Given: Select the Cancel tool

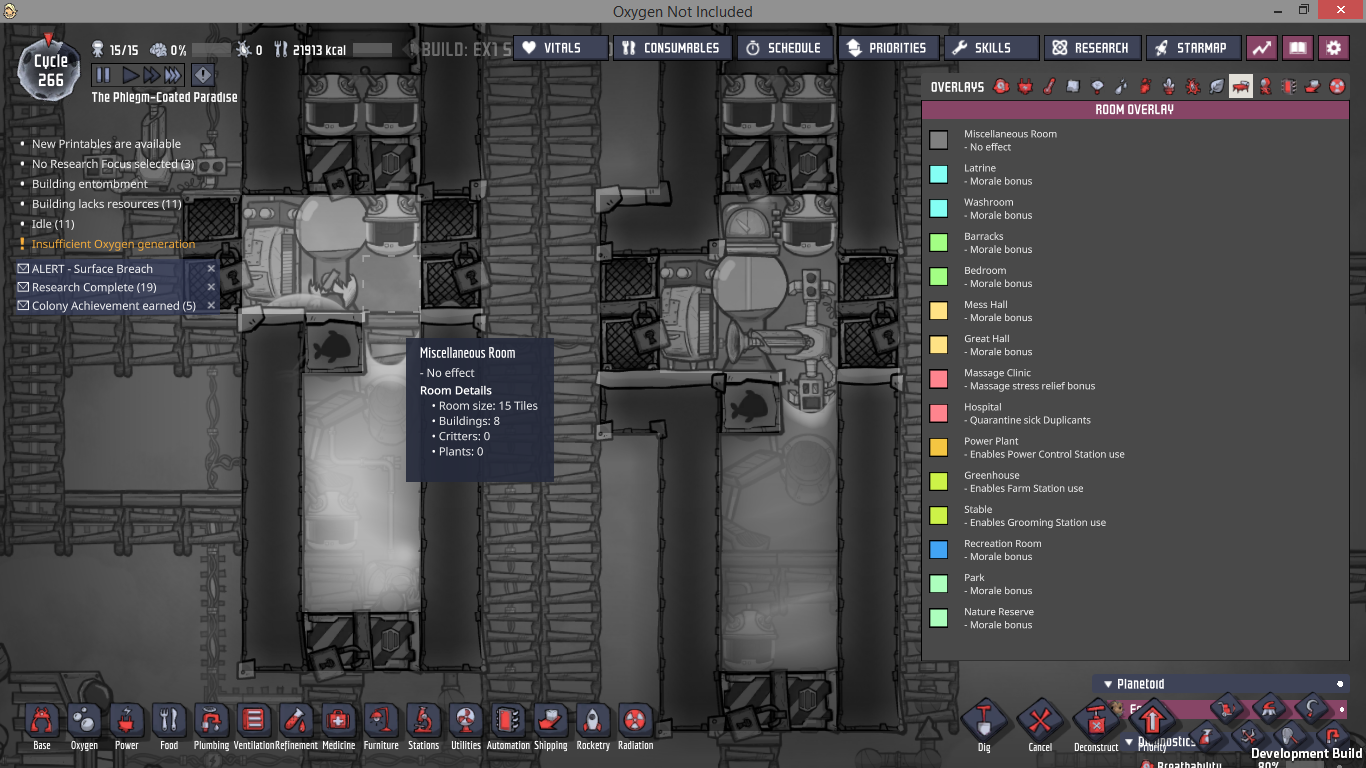Looking at the screenshot, I should (1040, 721).
